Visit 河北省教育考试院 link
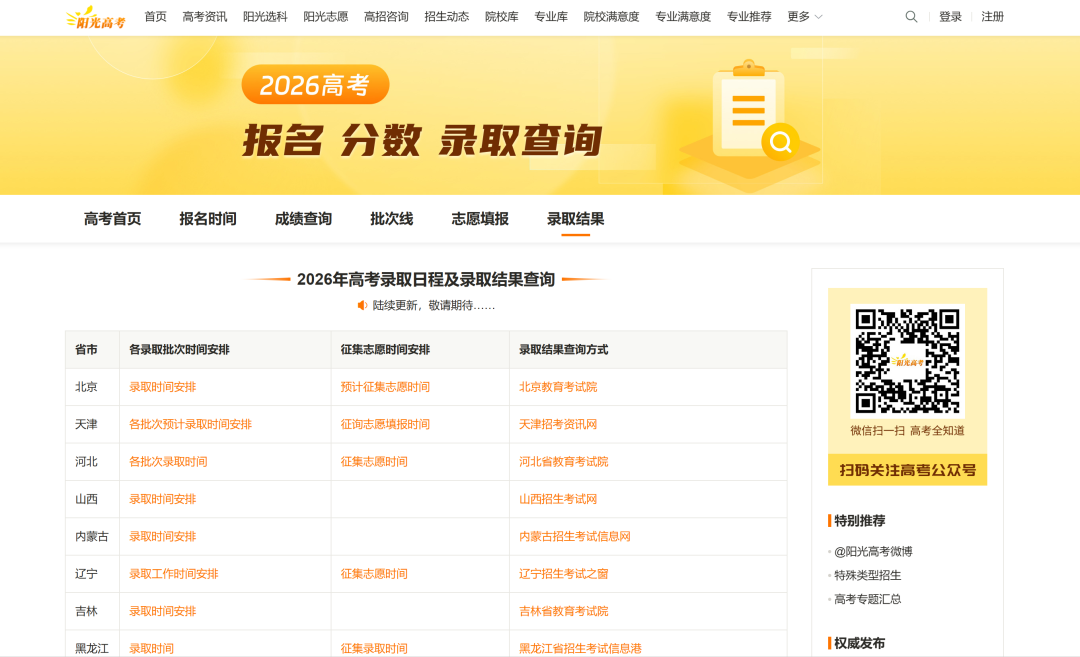 563,461
